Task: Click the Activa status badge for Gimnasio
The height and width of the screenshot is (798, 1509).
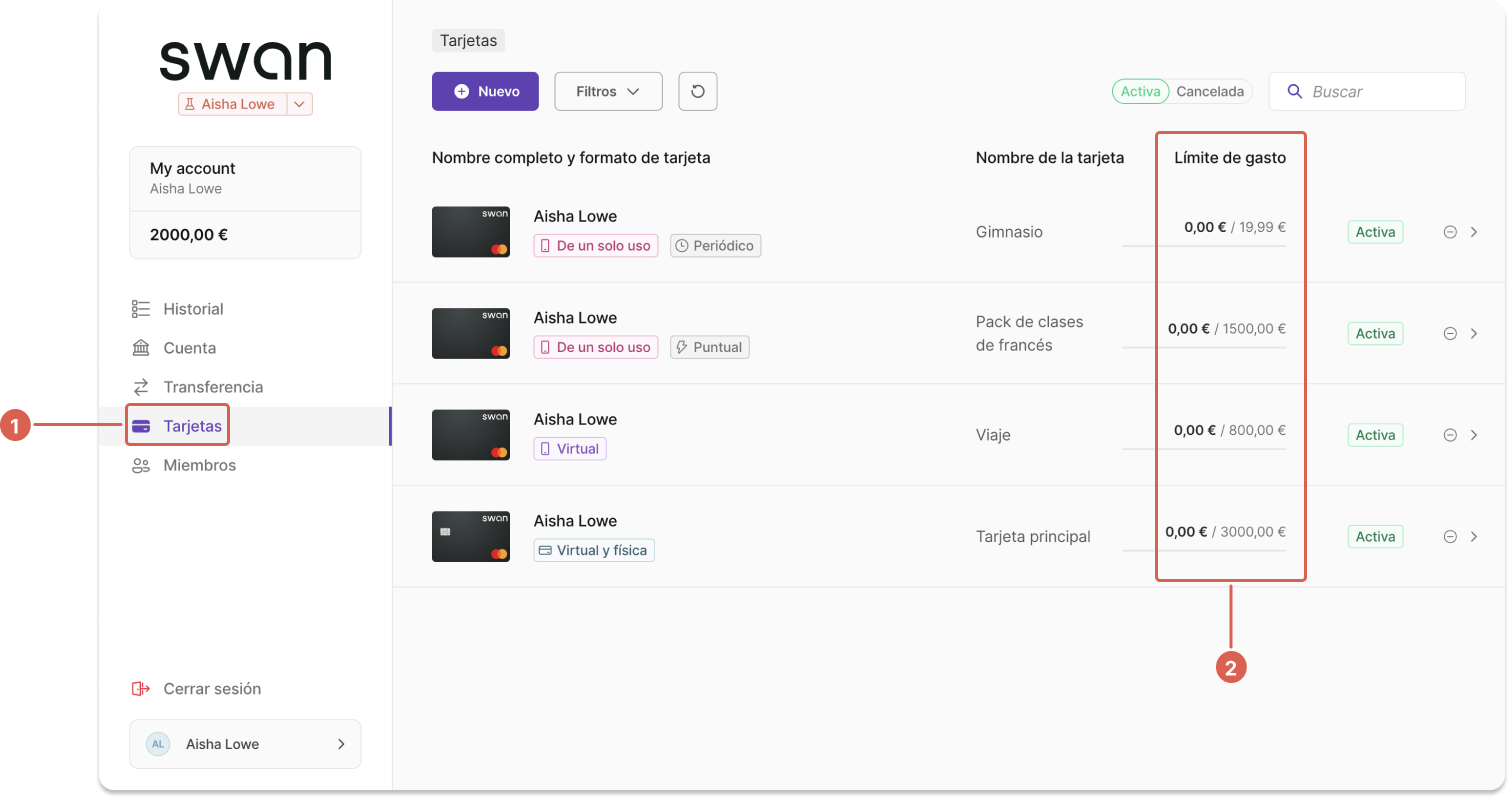Action: tap(1375, 232)
